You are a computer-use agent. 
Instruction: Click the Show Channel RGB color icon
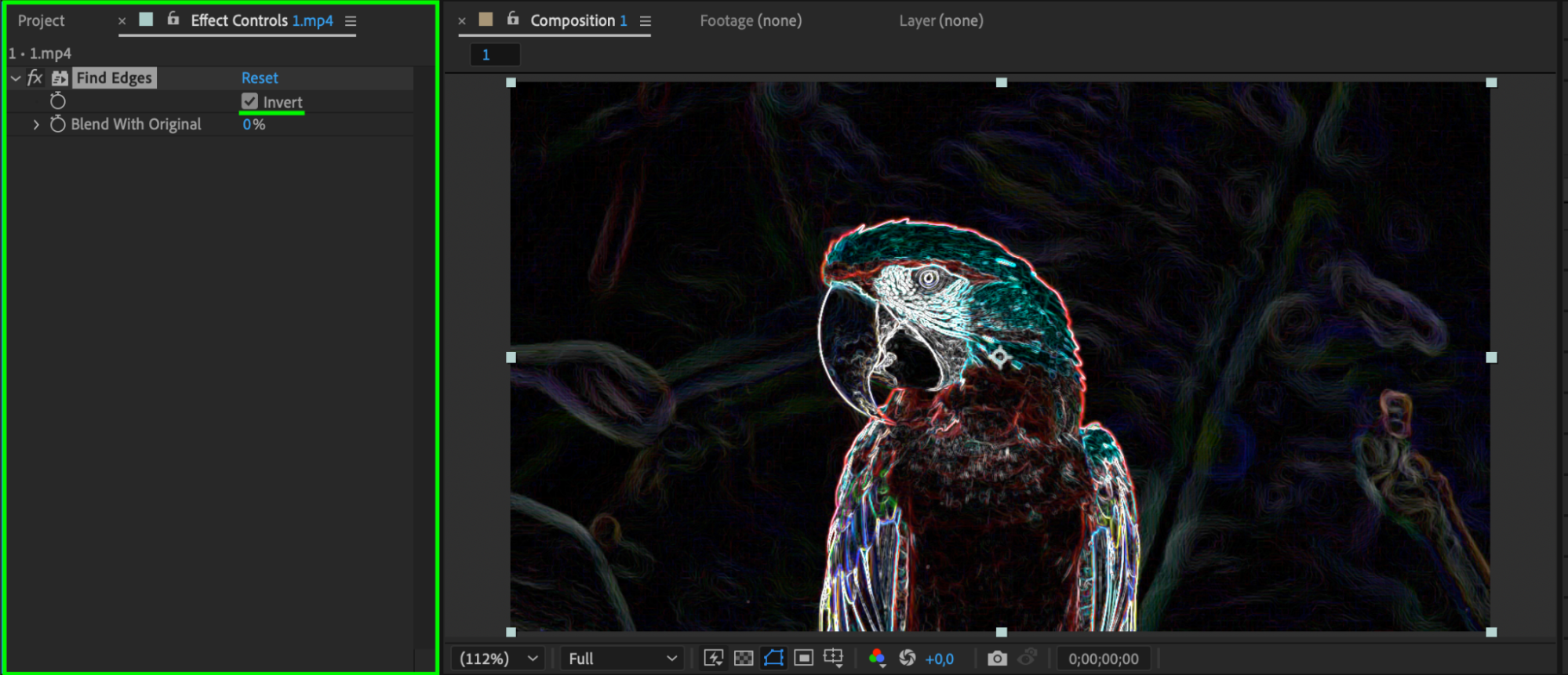tap(877, 659)
